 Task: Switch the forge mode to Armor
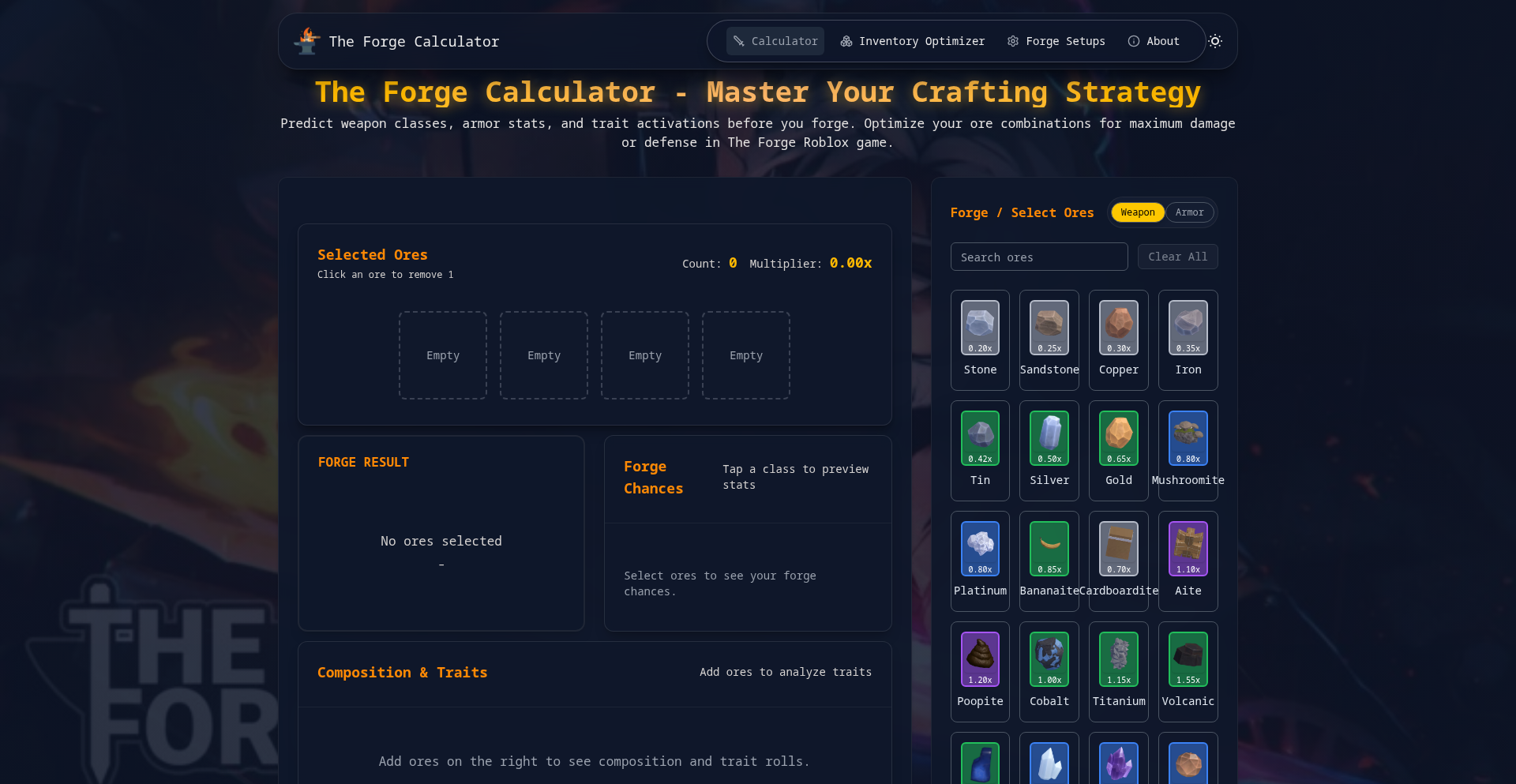[x=1189, y=212]
